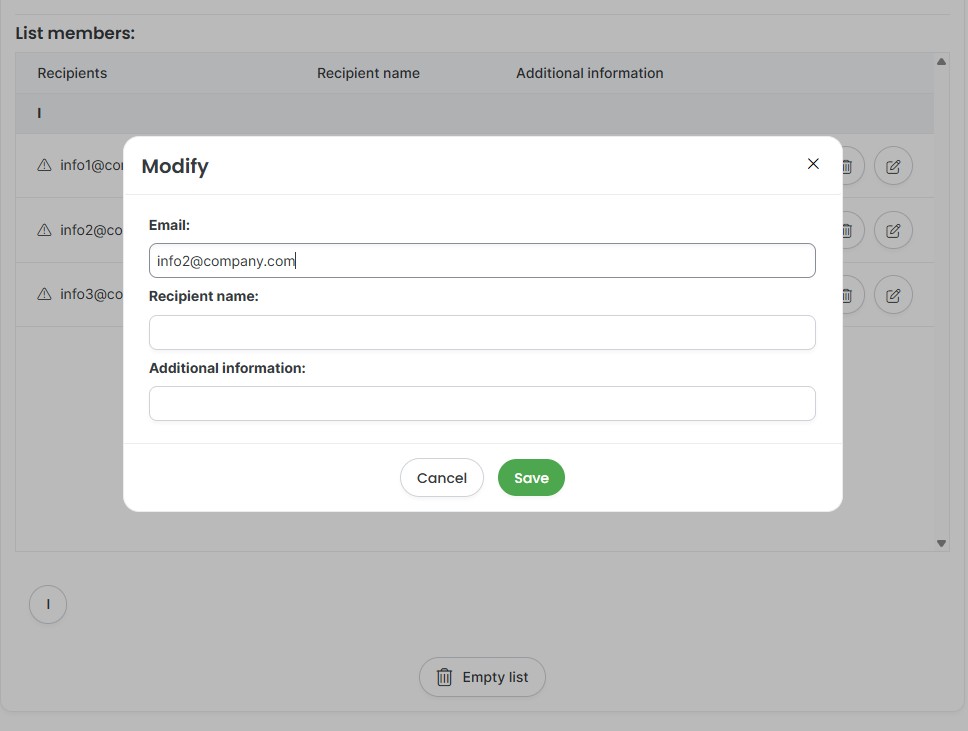The image size is (968, 731).
Task: Click the Recipients column header
Action: click(72, 73)
